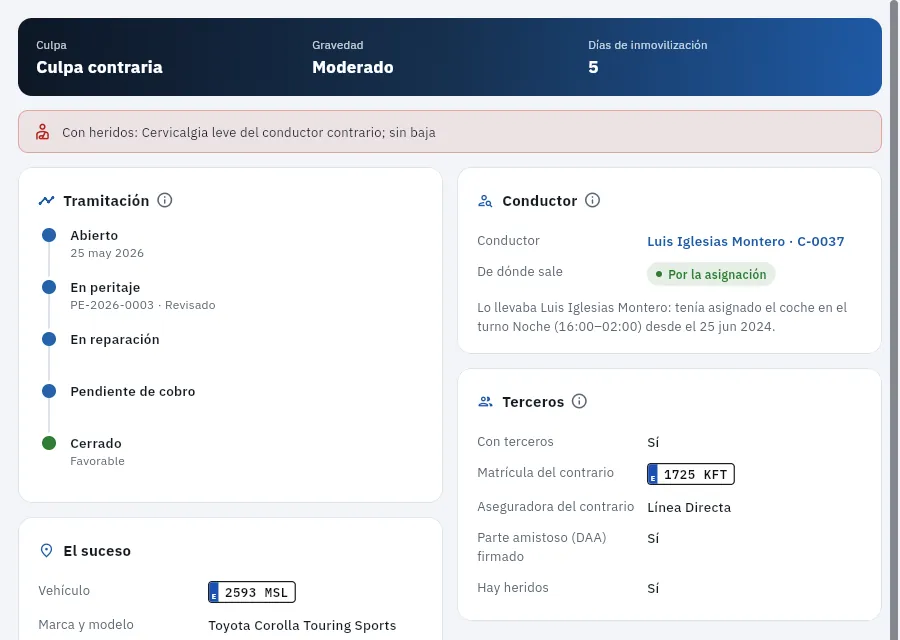This screenshot has height=640, width=900.
Task: Click the info icon next to Terceros
Action: pyautogui.click(x=579, y=401)
